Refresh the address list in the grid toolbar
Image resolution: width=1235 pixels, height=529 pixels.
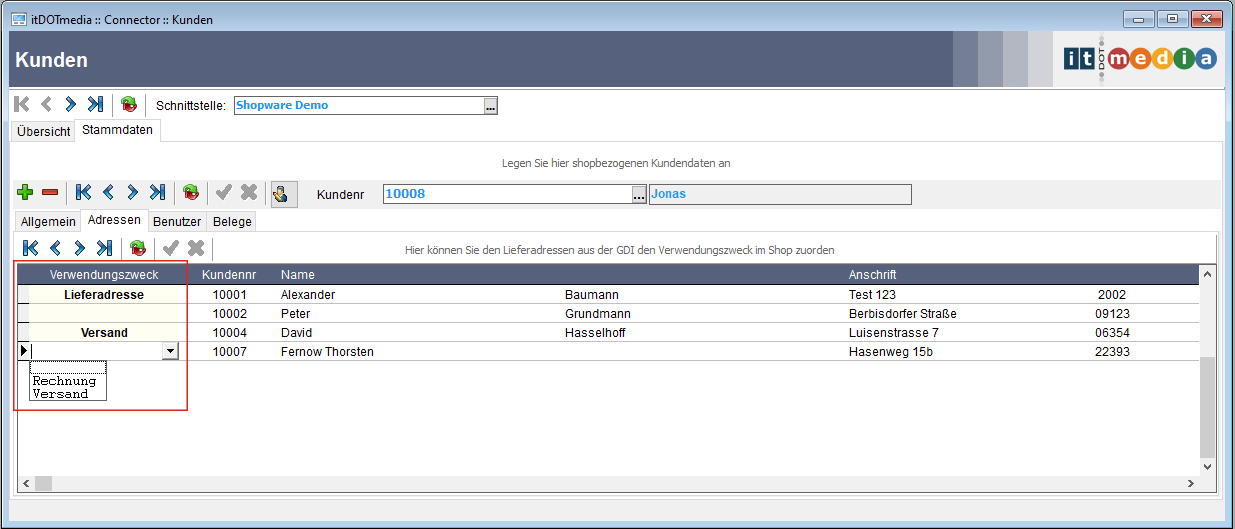[138, 248]
